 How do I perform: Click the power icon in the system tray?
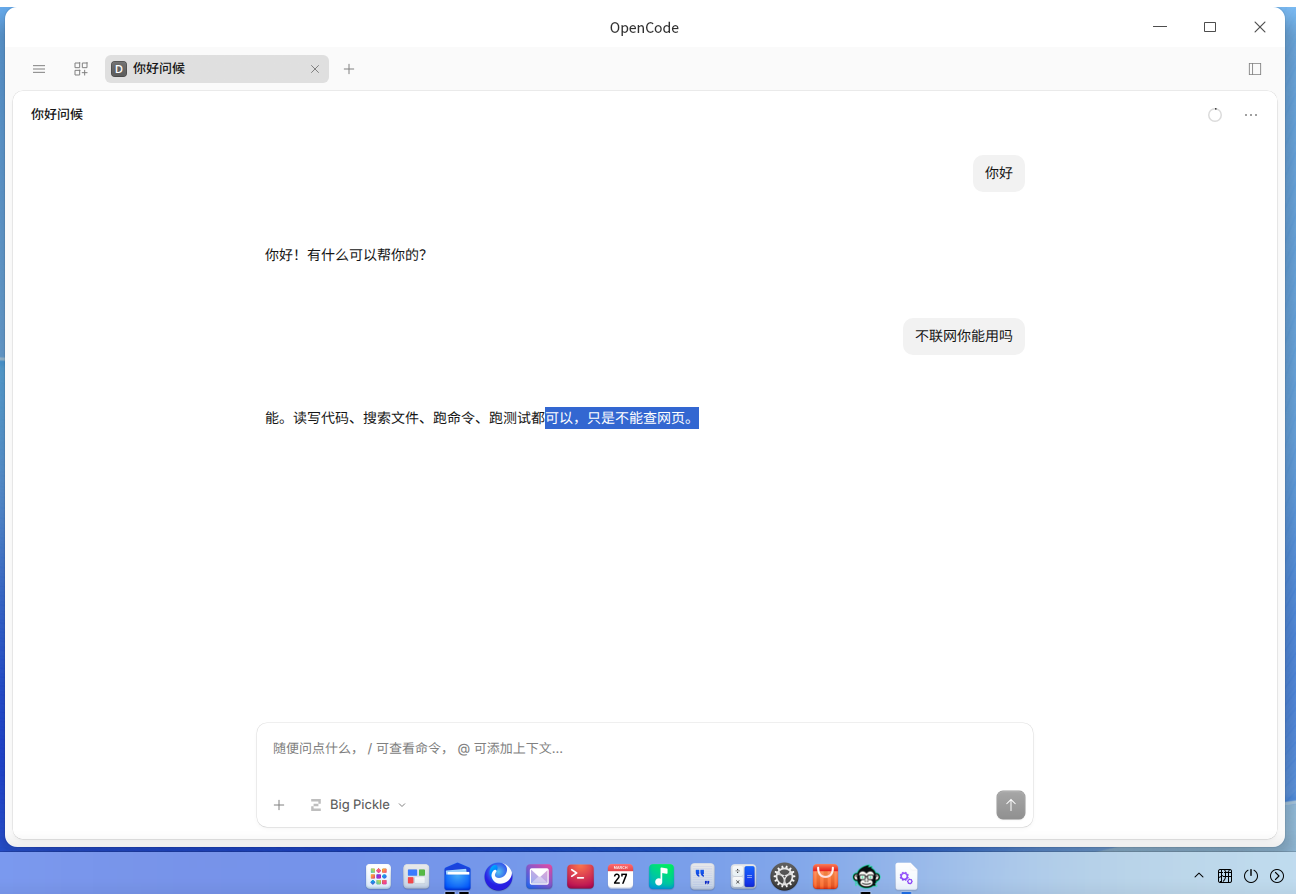[1251, 876]
